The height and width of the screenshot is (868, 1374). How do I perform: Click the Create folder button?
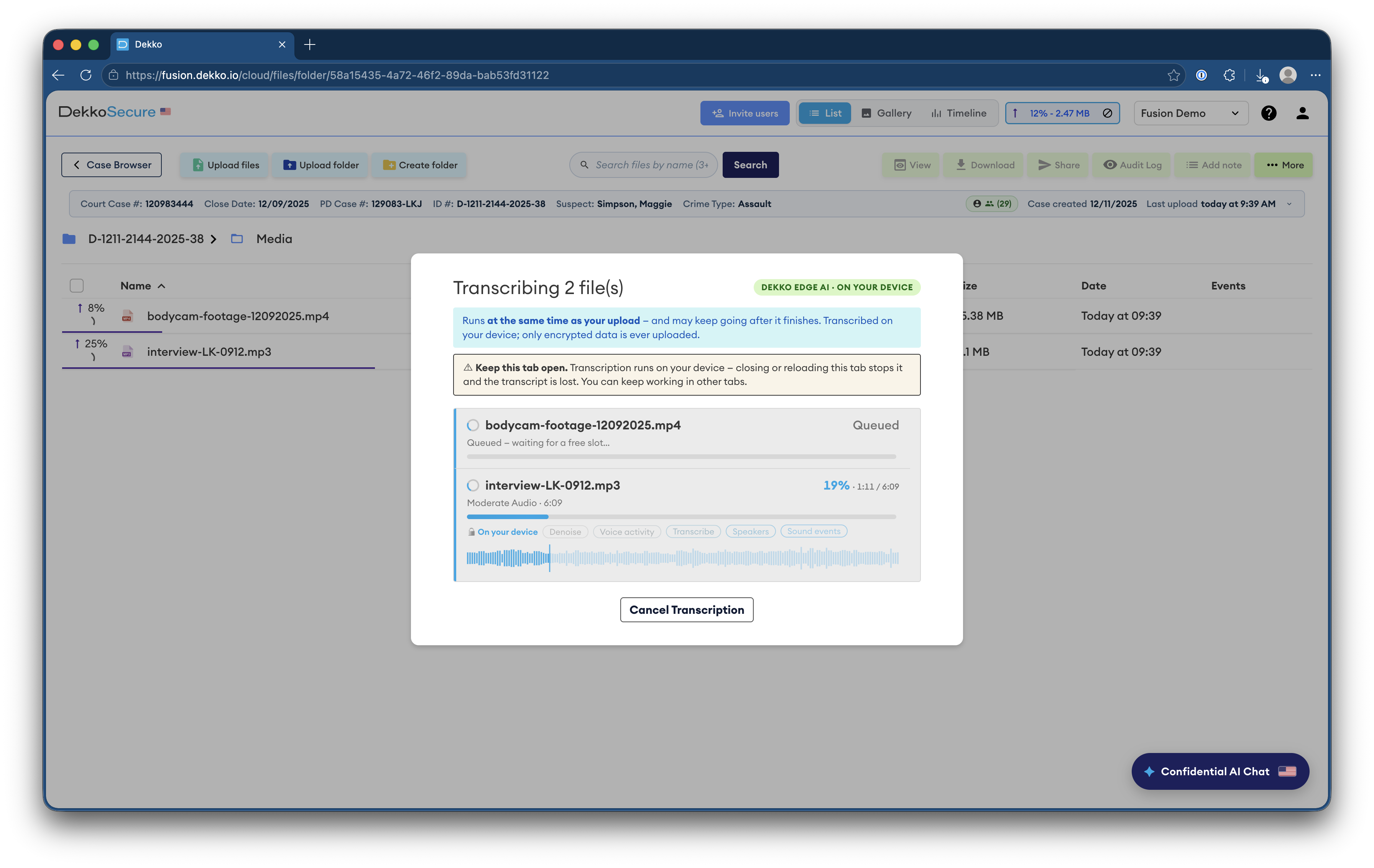coord(419,165)
